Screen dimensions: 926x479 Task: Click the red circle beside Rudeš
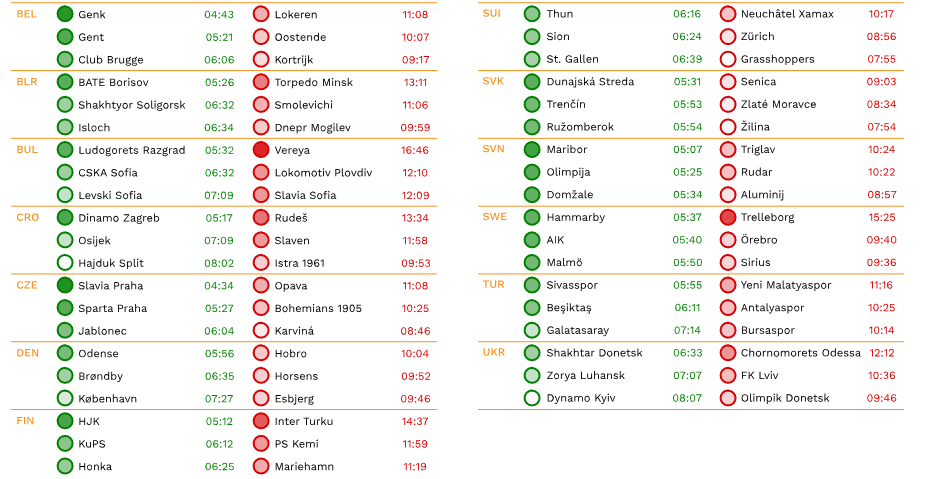click(261, 218)
